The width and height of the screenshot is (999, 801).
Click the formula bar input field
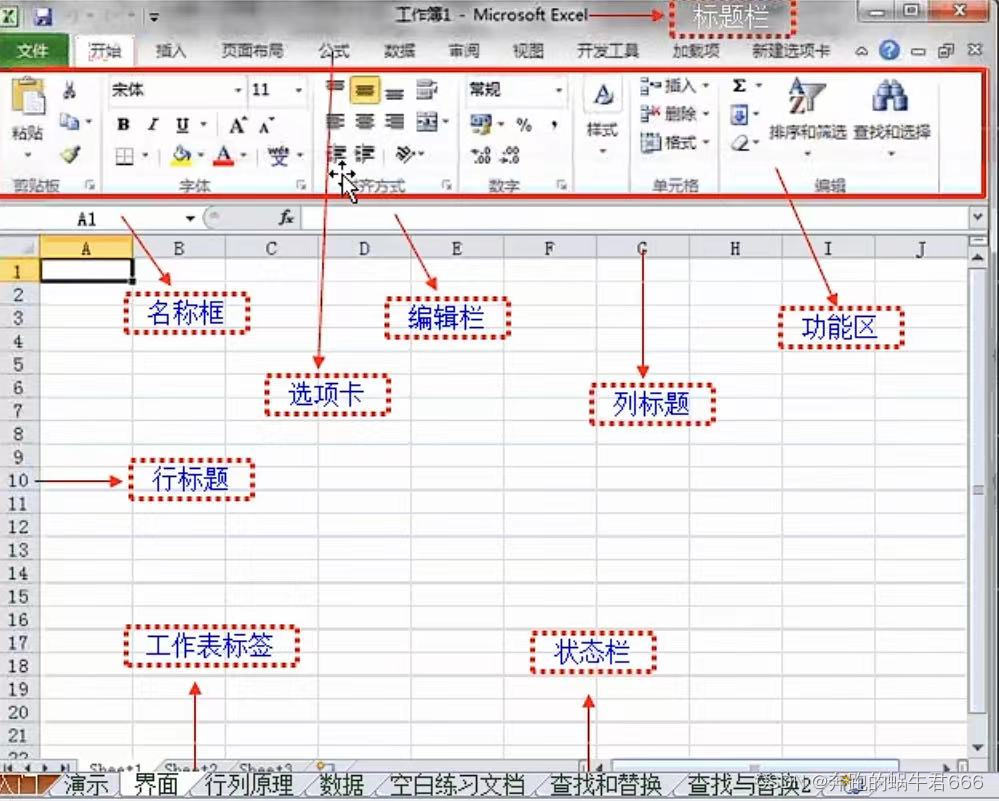pos(635,218)
